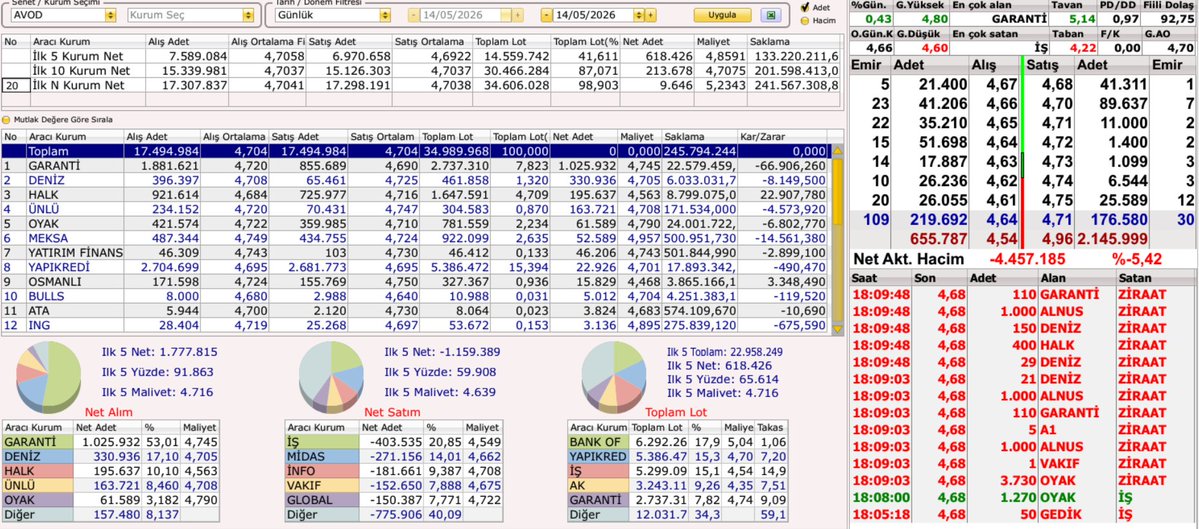Select the YATIRIM FİNANS broker row

[415, 253]
